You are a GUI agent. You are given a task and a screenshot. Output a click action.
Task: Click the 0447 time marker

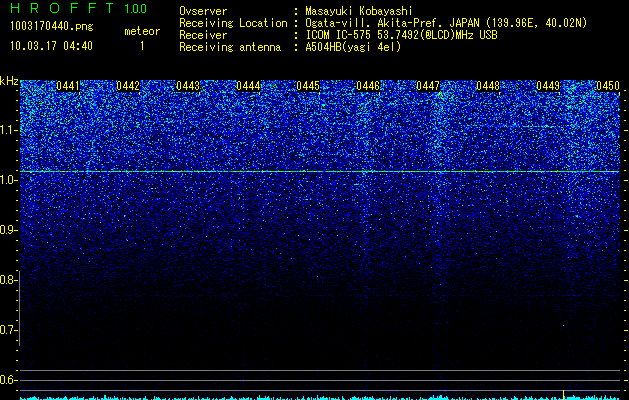[428, 86]
